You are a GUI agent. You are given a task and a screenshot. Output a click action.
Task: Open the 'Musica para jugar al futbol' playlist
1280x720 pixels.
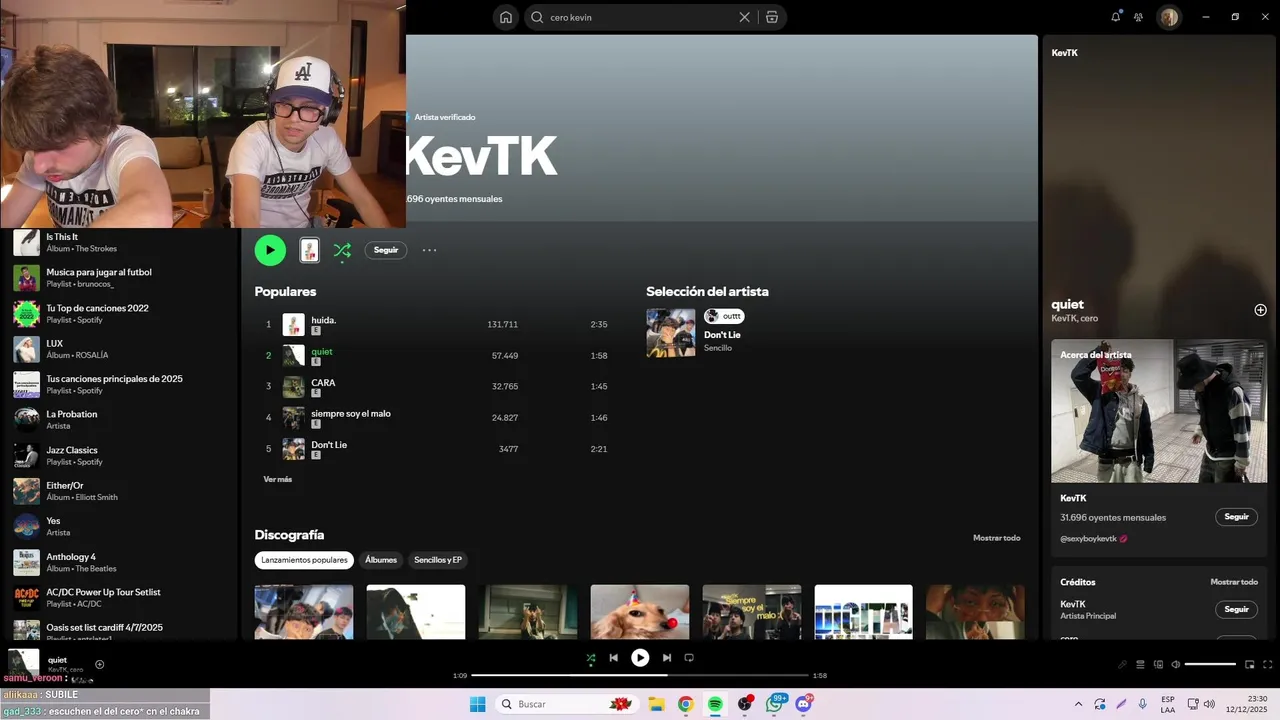point(120,278)
